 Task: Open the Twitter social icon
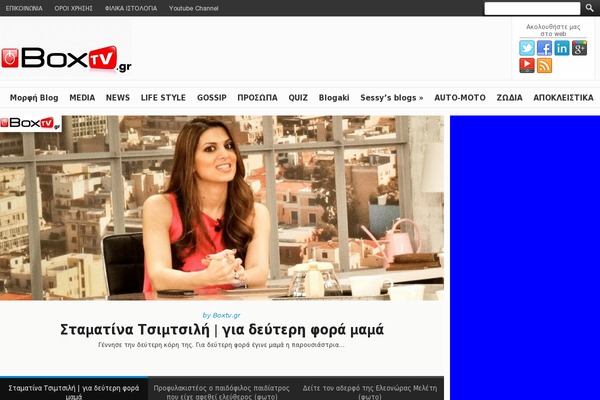(527, 48)
